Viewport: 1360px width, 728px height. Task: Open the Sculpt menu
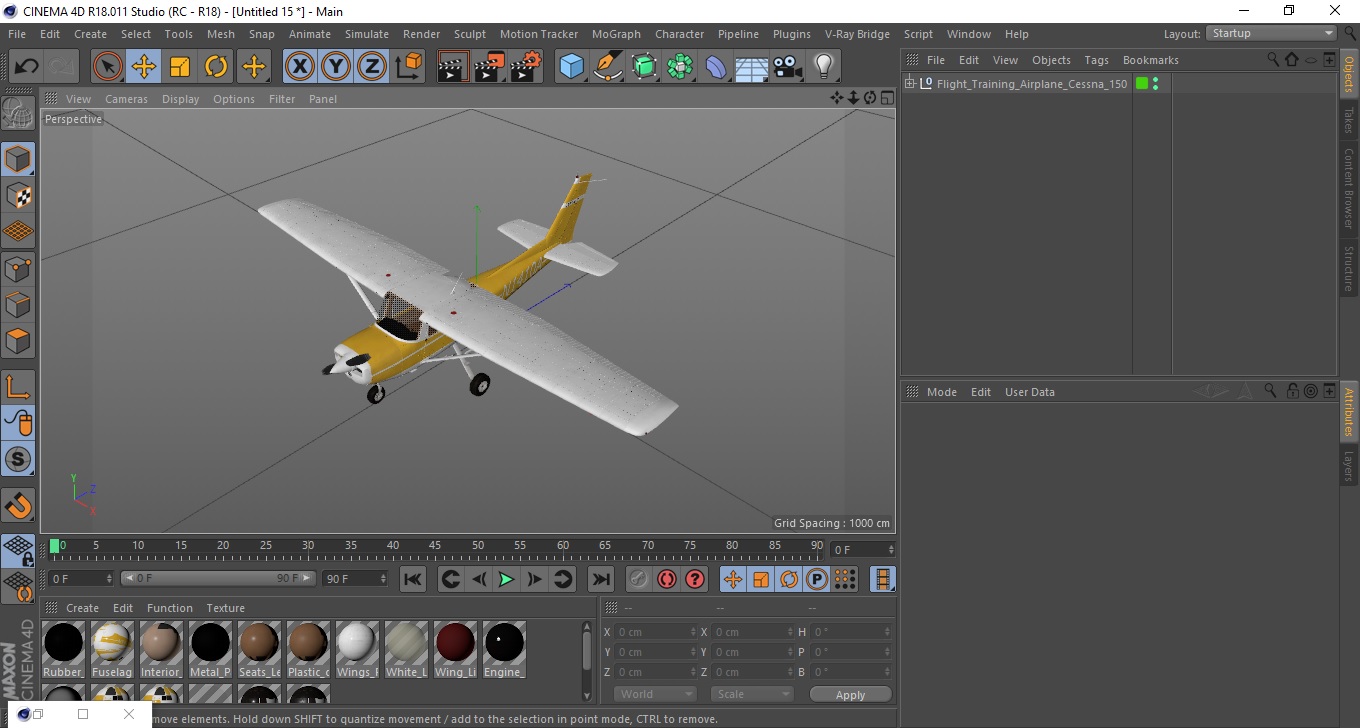(470, 34)
